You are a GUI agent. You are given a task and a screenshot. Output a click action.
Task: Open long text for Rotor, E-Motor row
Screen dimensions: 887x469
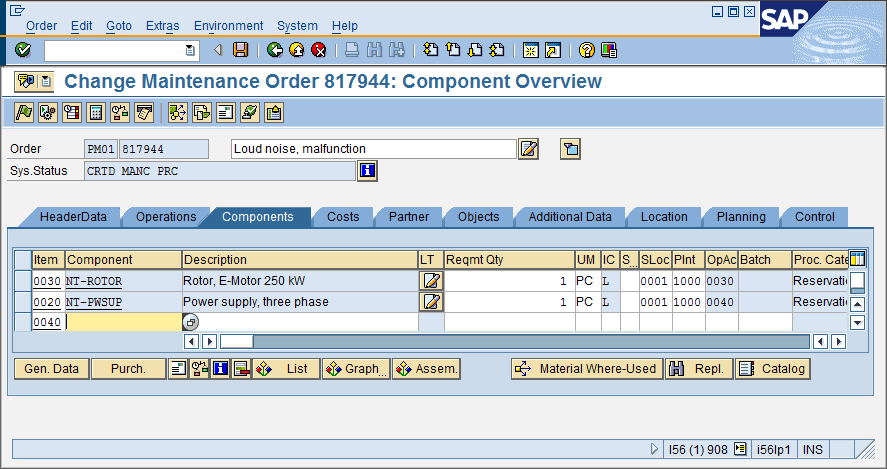coord(431,281)
